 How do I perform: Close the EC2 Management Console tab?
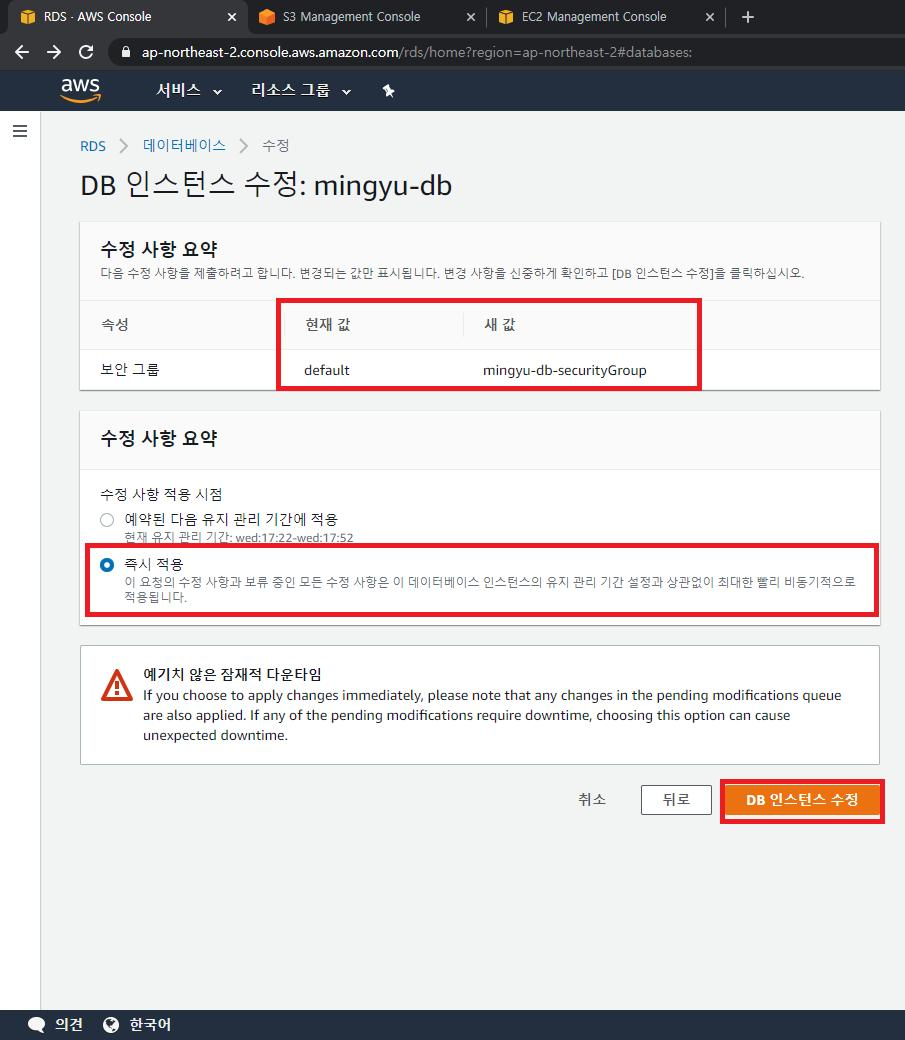pyautogui.click(x=709, y=17)
